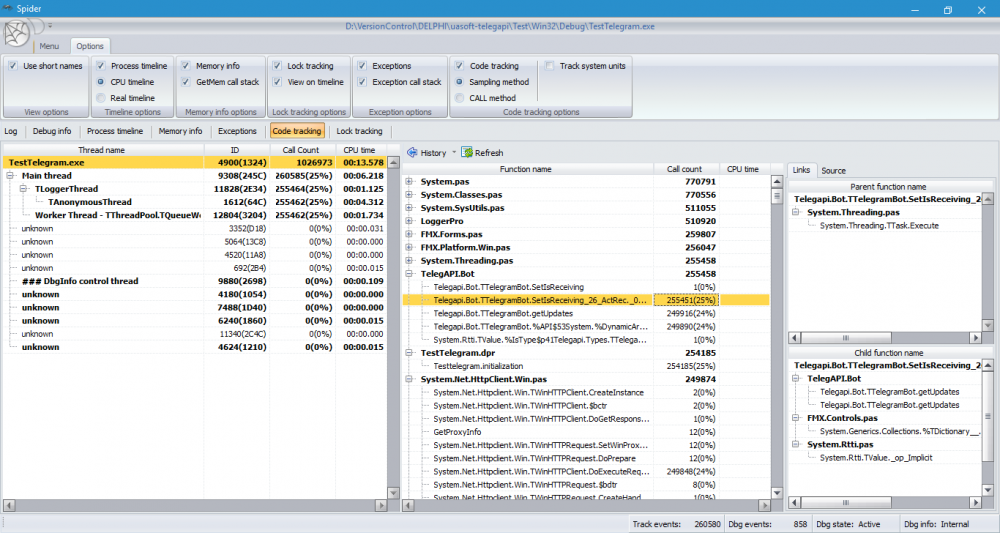Toggle GetMem call stack checkbox
Viewport: 1000px width, 533px height.
click(186, 82)
